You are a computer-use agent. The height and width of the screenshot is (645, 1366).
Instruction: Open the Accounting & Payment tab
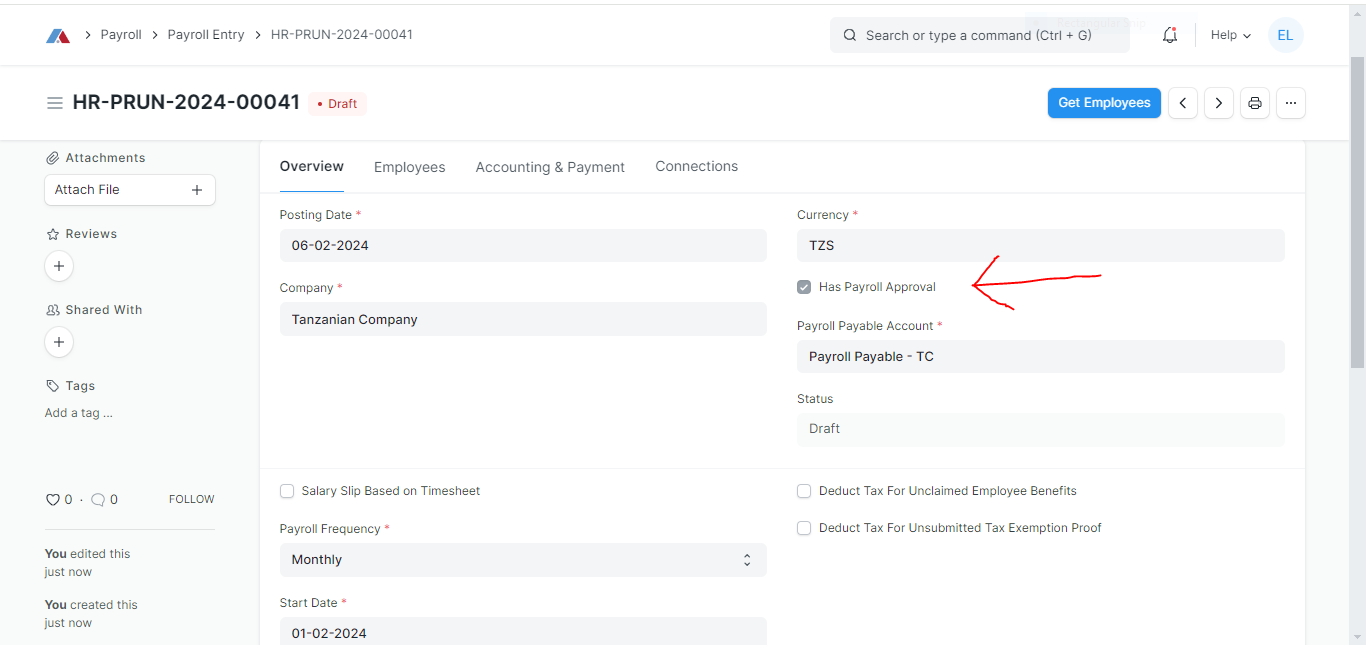(x=550, y=166)
